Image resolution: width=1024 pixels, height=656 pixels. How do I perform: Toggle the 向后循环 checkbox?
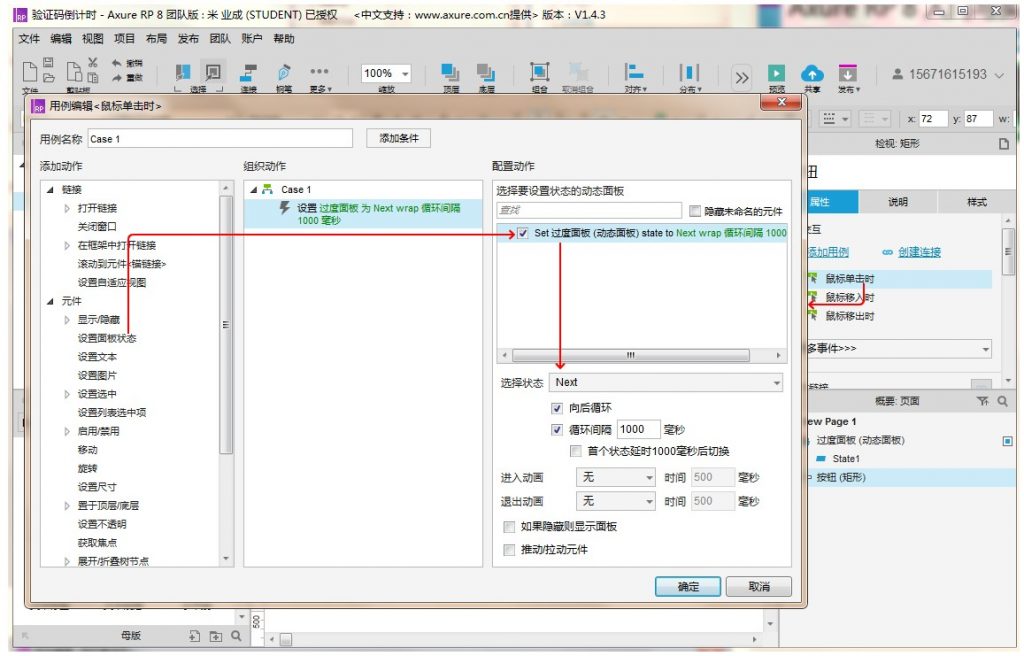[x=557, y=408]
